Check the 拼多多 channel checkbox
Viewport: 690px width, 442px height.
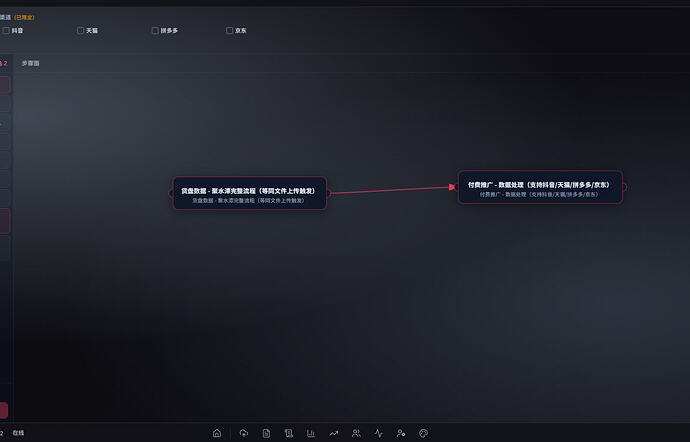(x=155, y=30)
